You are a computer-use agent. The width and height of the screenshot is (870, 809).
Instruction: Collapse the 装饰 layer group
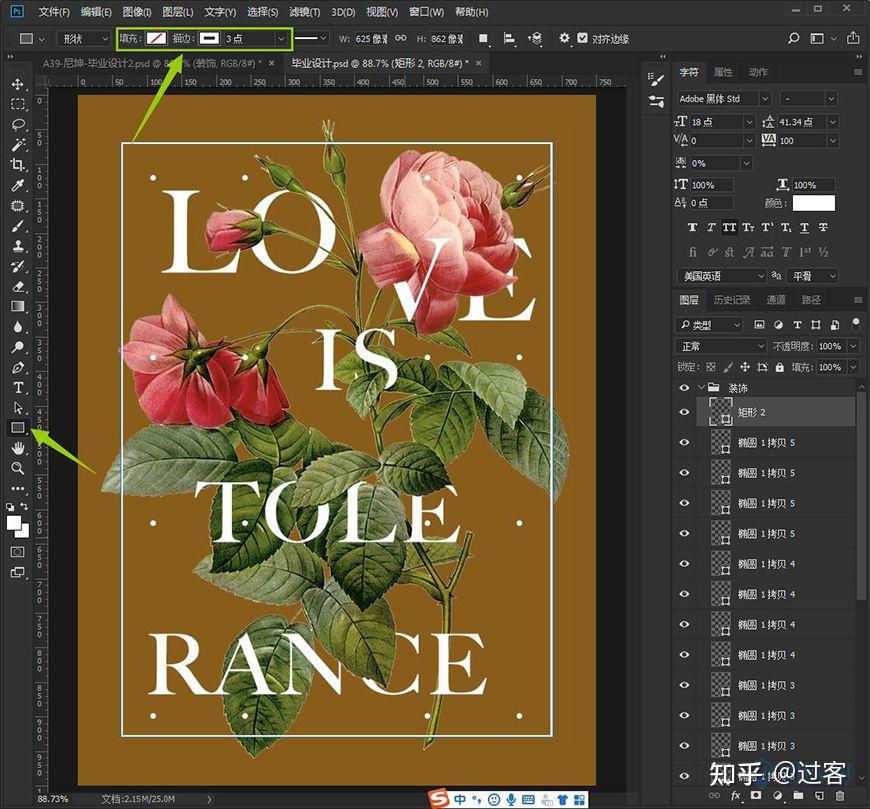coord(701,387)
